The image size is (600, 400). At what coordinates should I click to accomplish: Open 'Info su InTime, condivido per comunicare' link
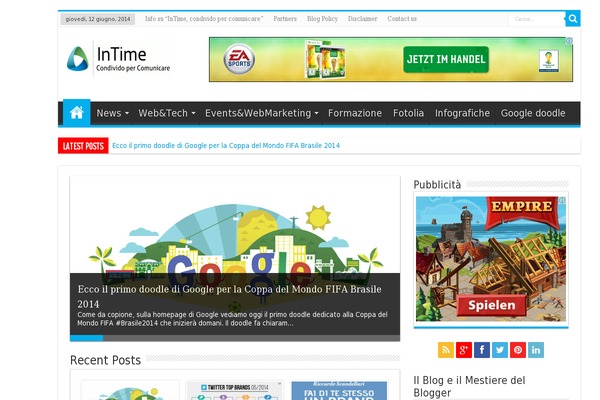[204, 19]
